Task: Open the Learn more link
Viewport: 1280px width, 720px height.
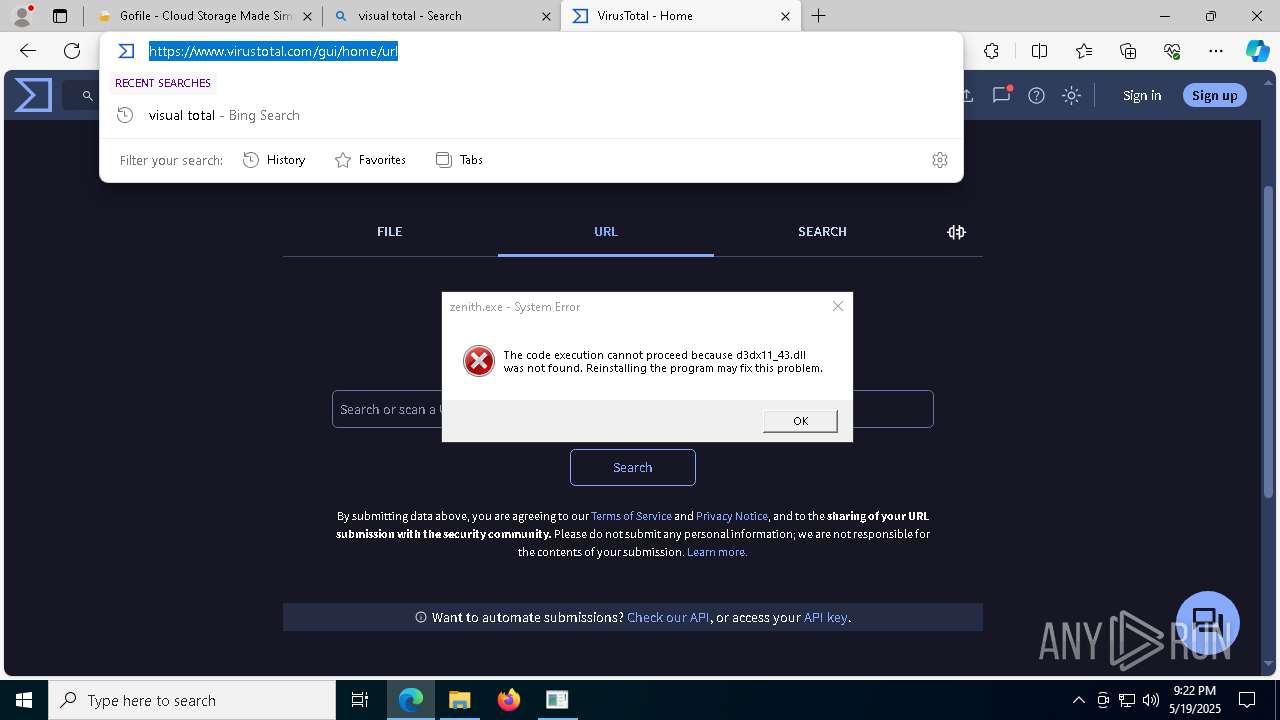Action: click(716, 552)
